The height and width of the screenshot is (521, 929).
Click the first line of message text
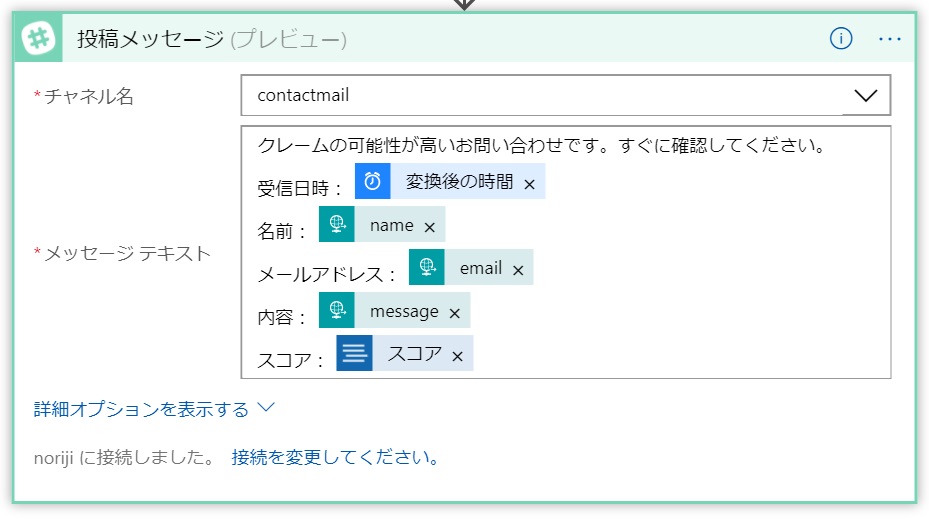(x=540, y=146)
